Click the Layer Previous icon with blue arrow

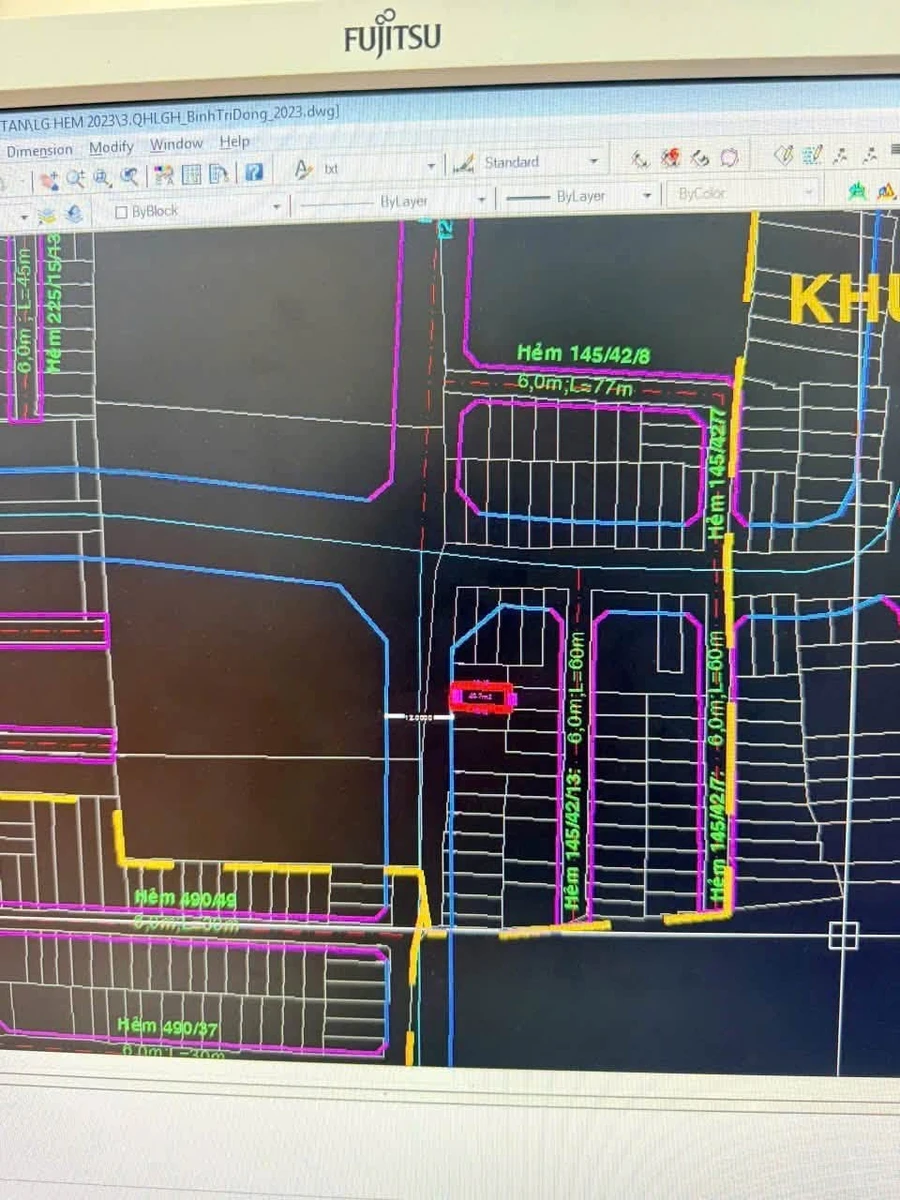tap(74, 214)
